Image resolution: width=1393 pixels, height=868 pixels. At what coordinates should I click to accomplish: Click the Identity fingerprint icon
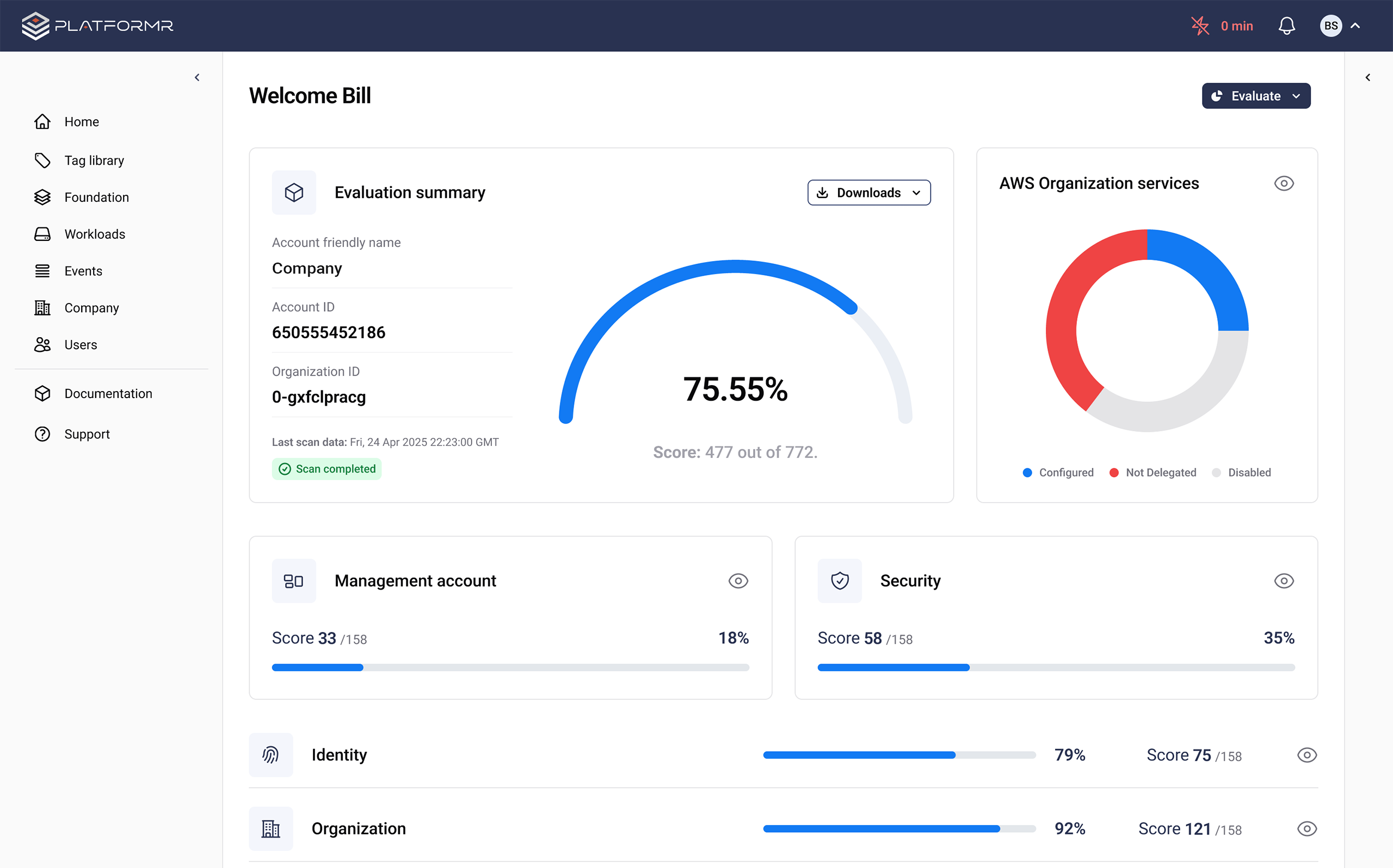coord(271,755)
